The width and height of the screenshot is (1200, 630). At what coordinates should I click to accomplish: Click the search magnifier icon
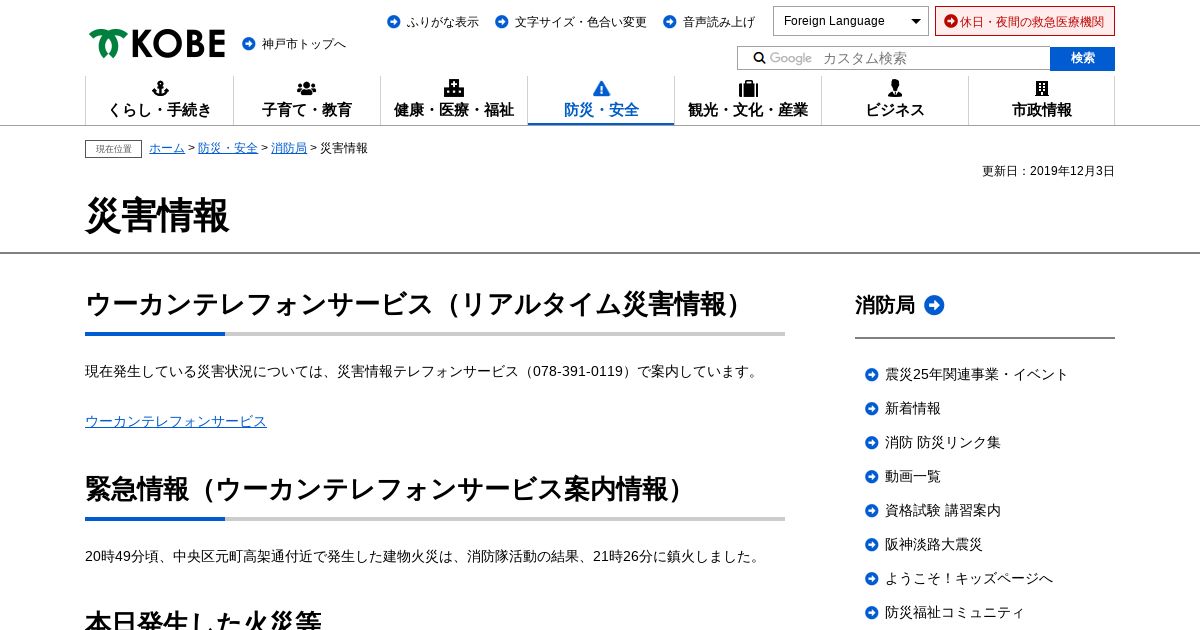(x=759, y=58)
